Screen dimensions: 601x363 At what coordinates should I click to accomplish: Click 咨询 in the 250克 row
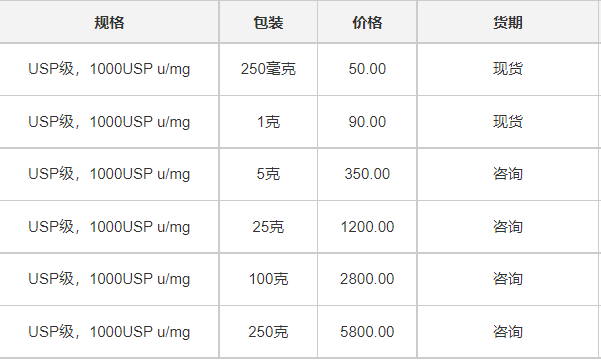tap(508, 332)
